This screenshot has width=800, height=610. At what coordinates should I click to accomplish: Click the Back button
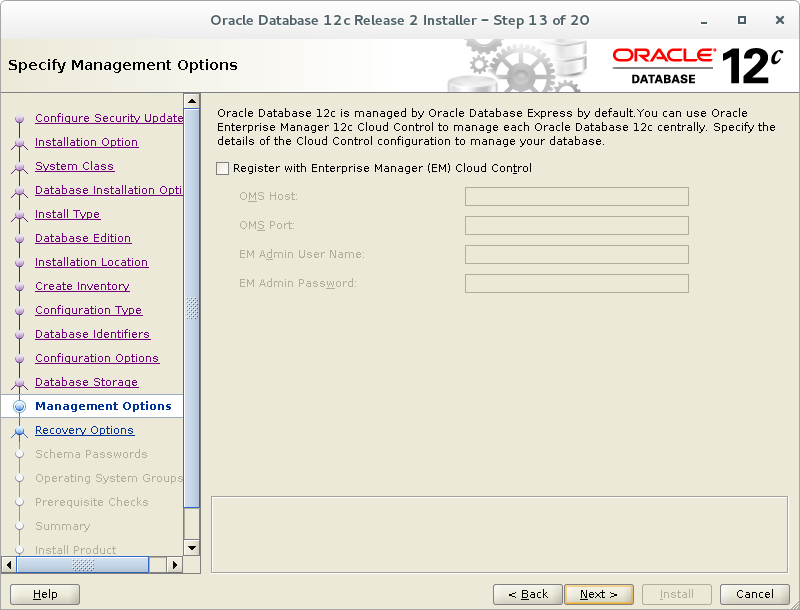pos(528,594)
